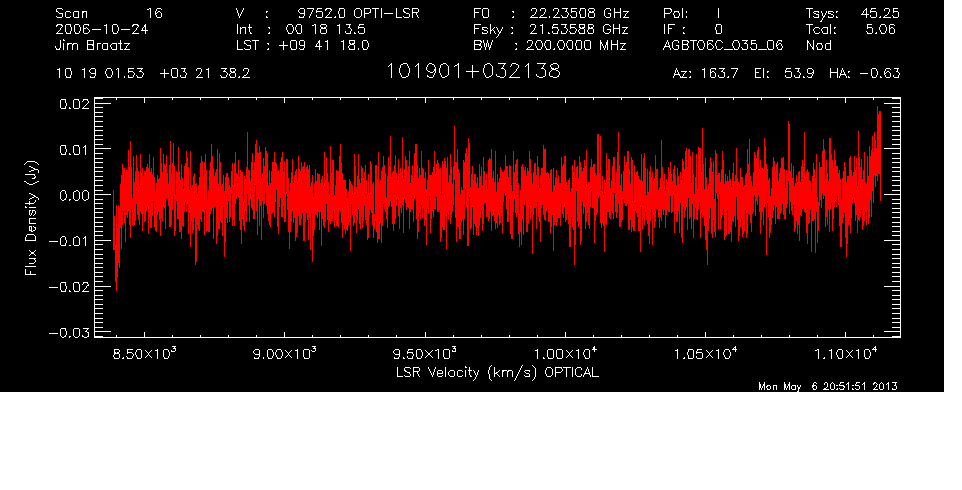Click bandwidth 200.0000 MHz
This screenshot has width=962, height=490.
pos(576,45)
